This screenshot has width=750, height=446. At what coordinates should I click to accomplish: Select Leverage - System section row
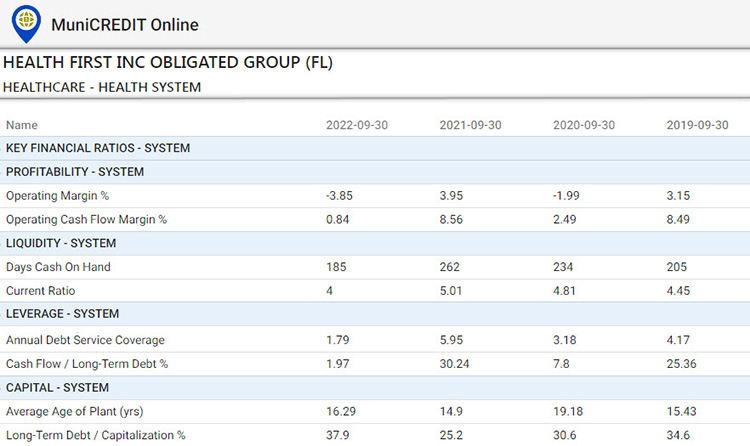pyautogui.click(x=375, y=314)
